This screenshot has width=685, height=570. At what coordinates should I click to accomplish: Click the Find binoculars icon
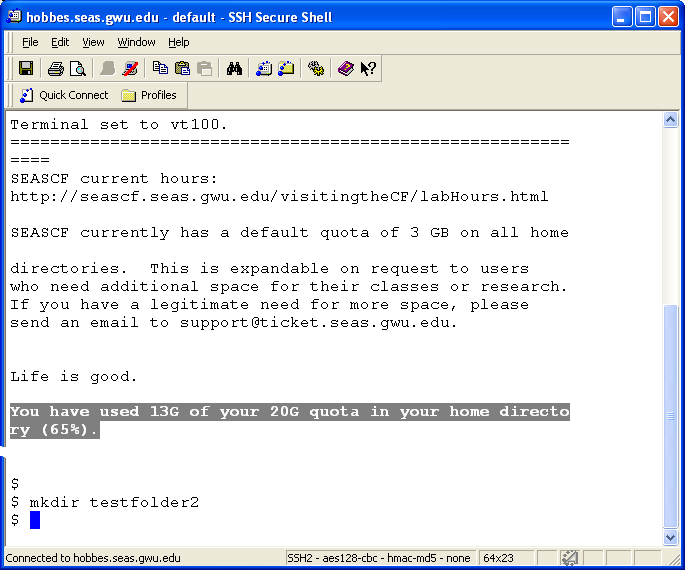(235, 69)
